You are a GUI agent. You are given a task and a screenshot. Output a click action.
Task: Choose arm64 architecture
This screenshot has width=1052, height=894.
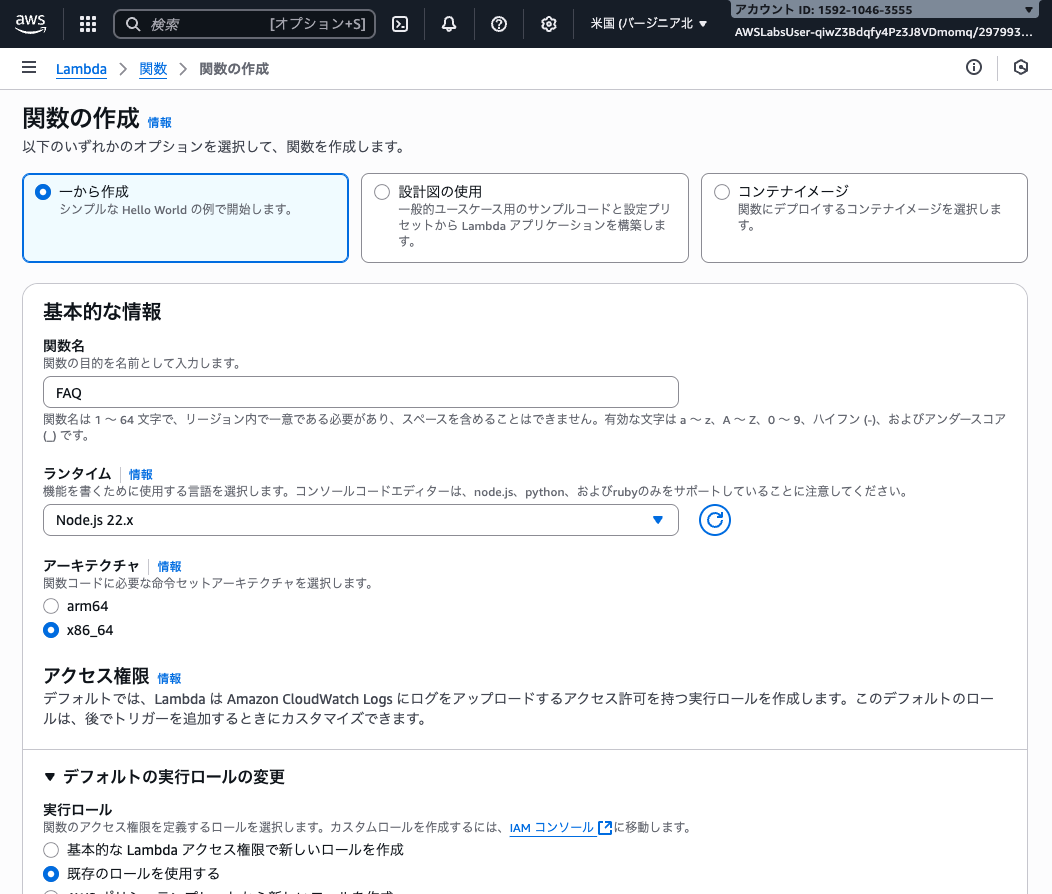(x=51, y=606)
